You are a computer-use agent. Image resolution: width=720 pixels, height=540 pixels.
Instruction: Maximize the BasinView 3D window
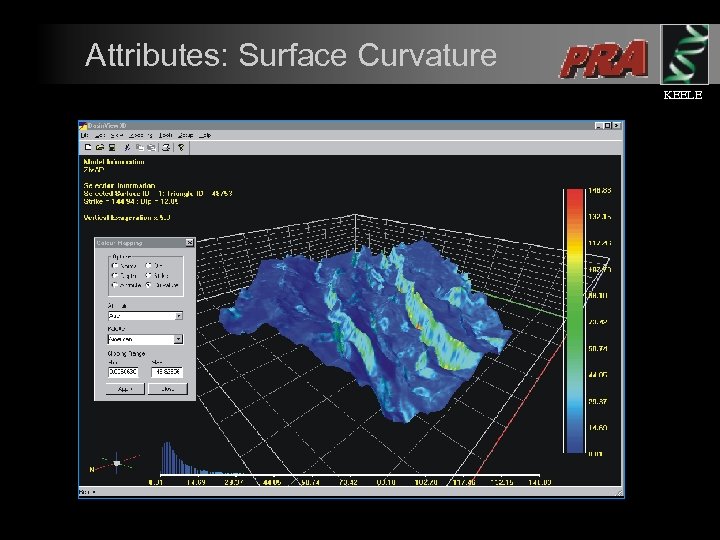point(608,125)
